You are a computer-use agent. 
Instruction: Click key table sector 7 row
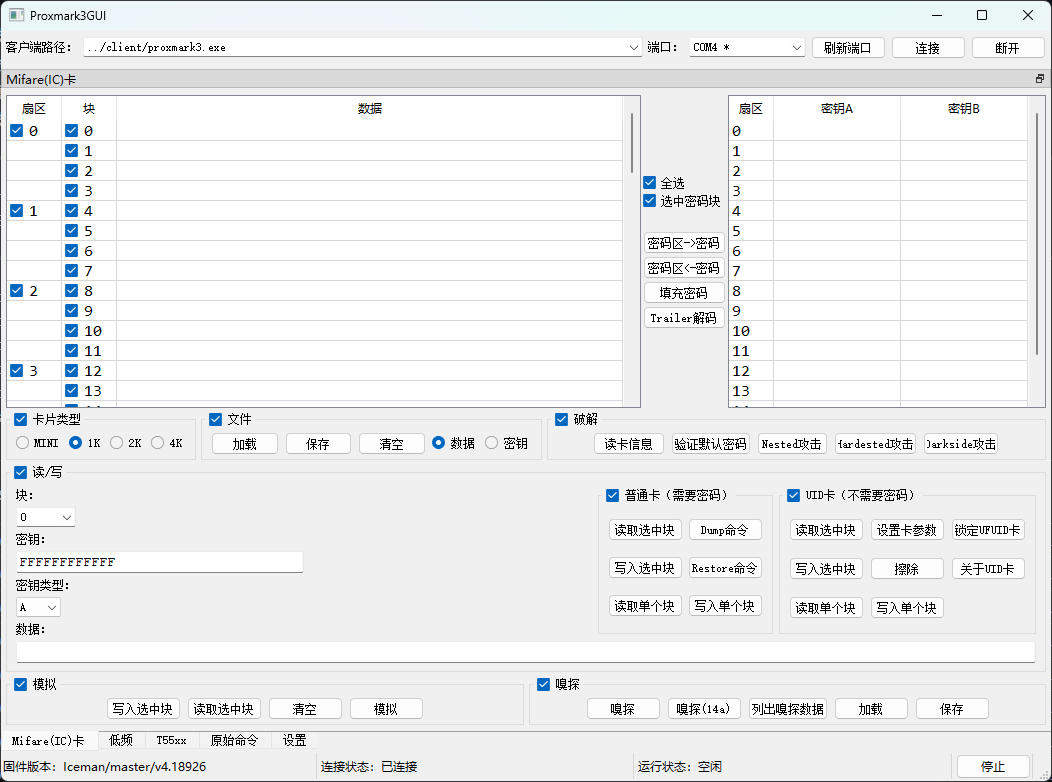pyautogui.click(x=878, y=271)
